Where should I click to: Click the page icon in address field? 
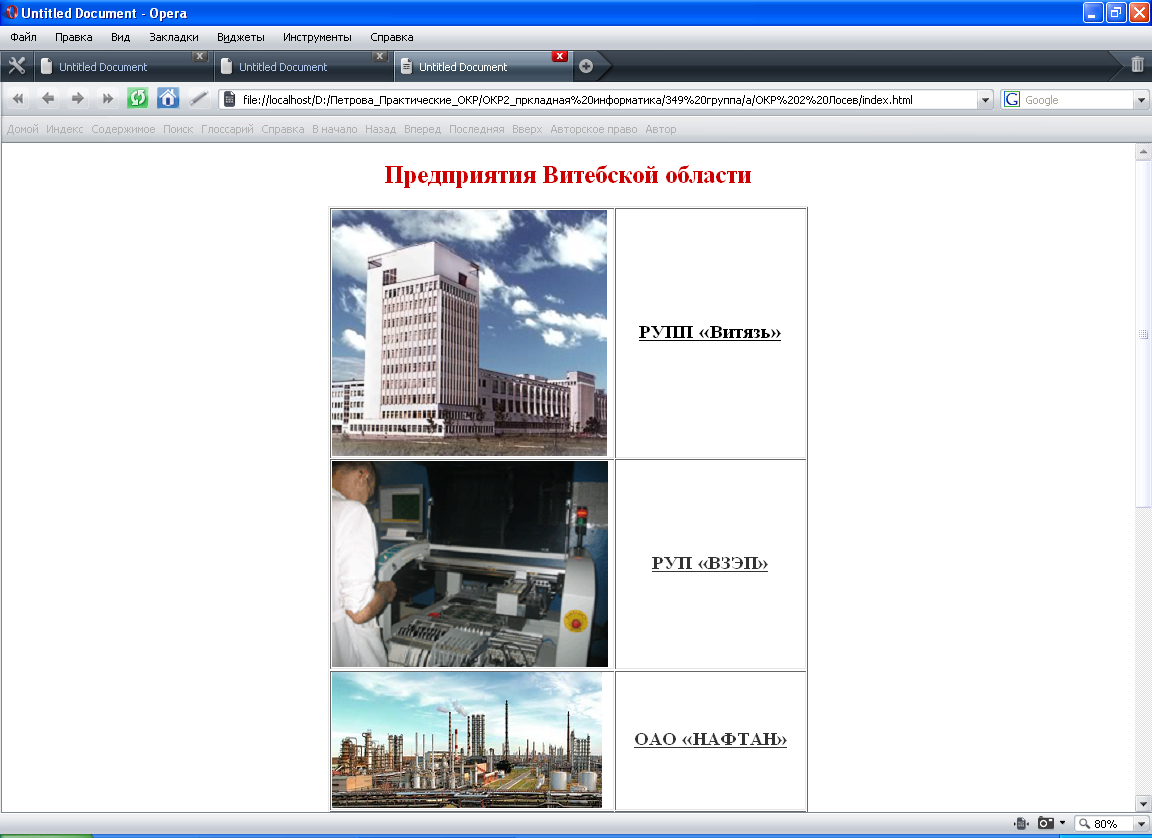pos(230,99)
